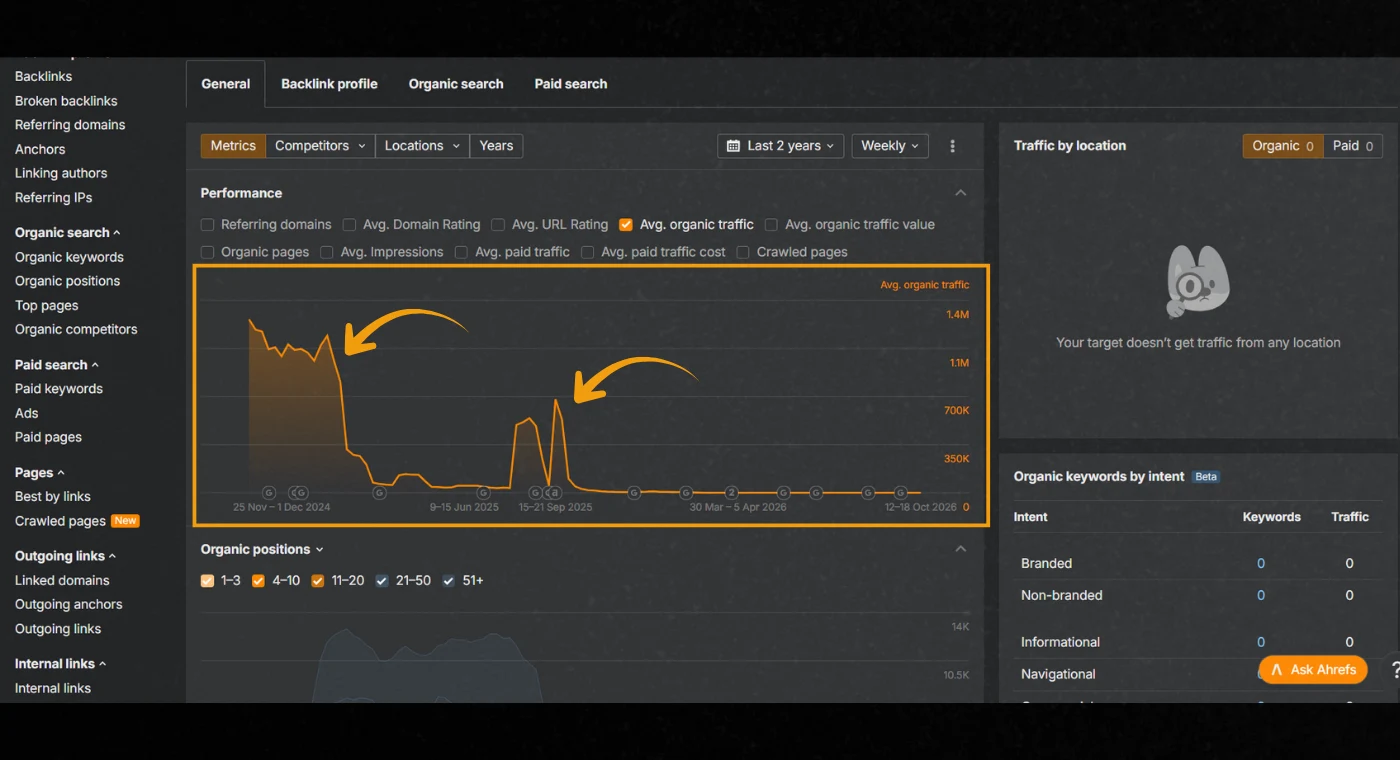Enable the Organic pages checkbox
Screen dimensions: 1400x760
(208, 252)
